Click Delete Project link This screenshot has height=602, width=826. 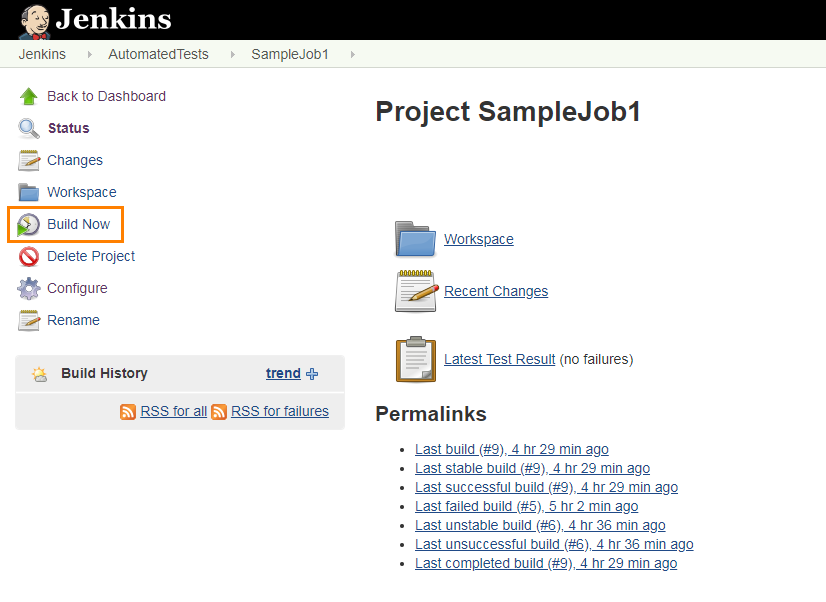(91, 256)
